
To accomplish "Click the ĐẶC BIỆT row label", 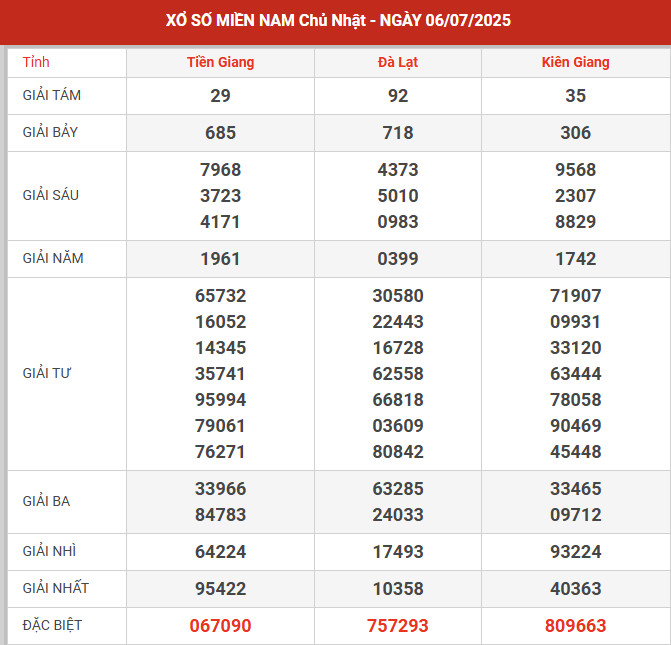I will point(52,625).
